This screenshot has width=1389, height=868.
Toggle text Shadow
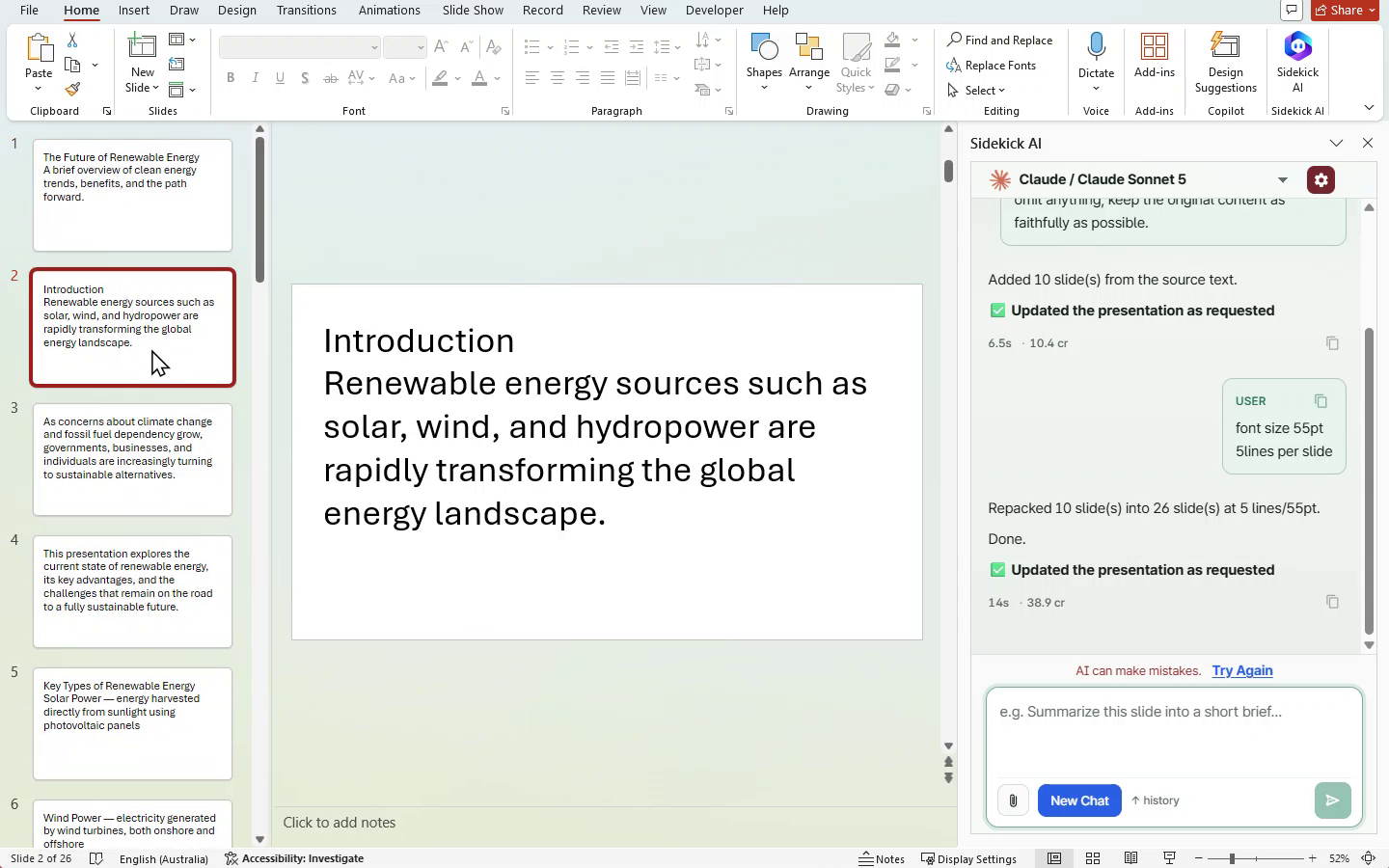pyautogui.click(x=305, y=78)
